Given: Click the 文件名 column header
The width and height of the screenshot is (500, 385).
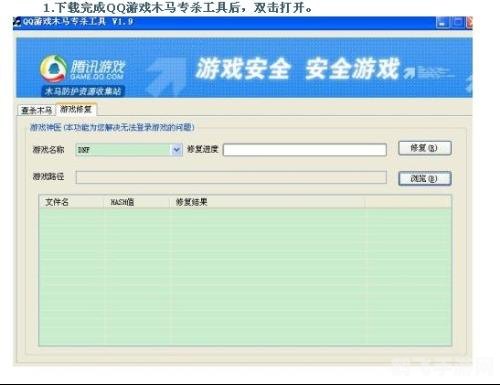Looking at the screenshot, I should point(72,202).
